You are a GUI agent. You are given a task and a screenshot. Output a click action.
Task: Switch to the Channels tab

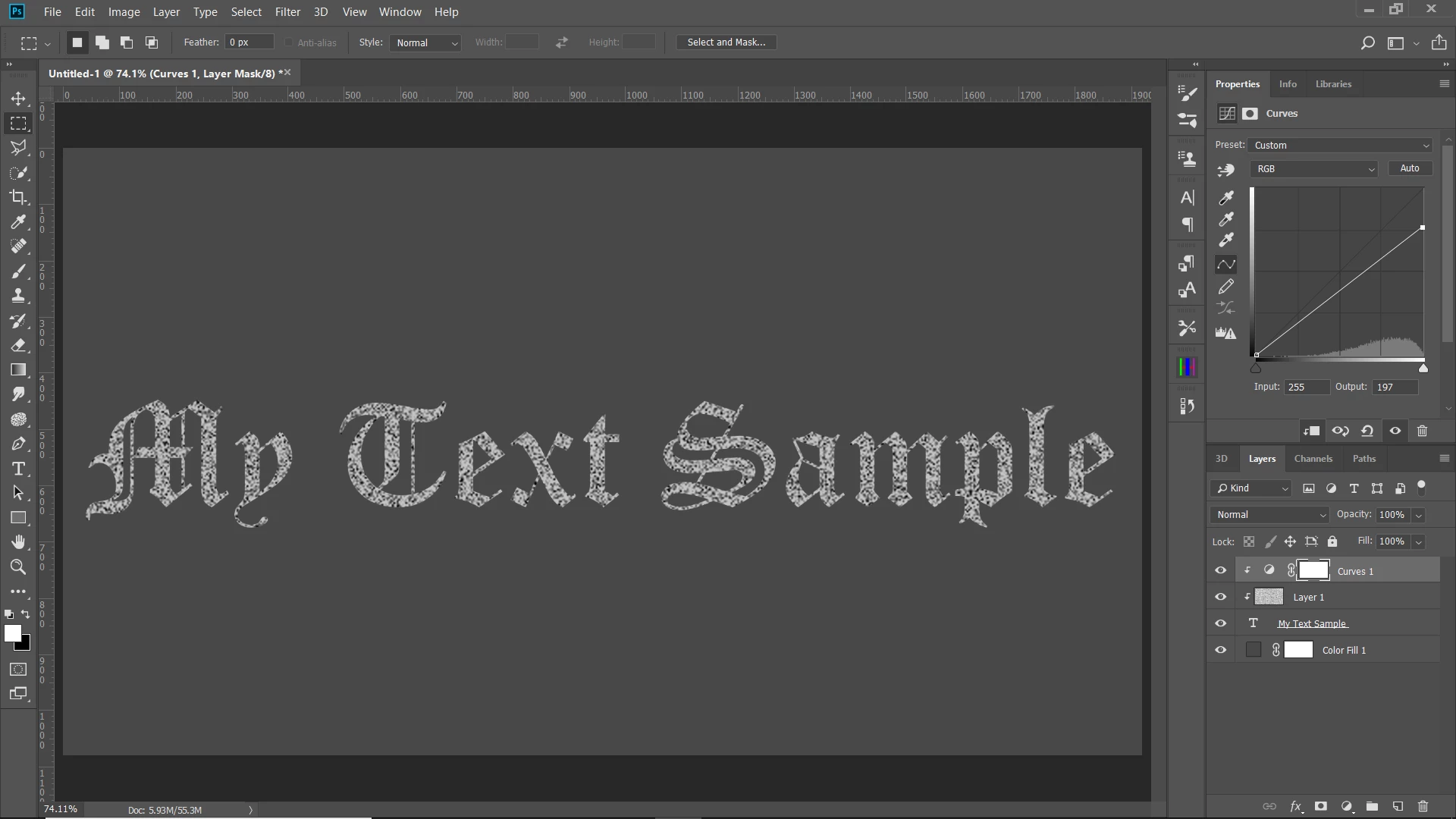point(1313,459)
